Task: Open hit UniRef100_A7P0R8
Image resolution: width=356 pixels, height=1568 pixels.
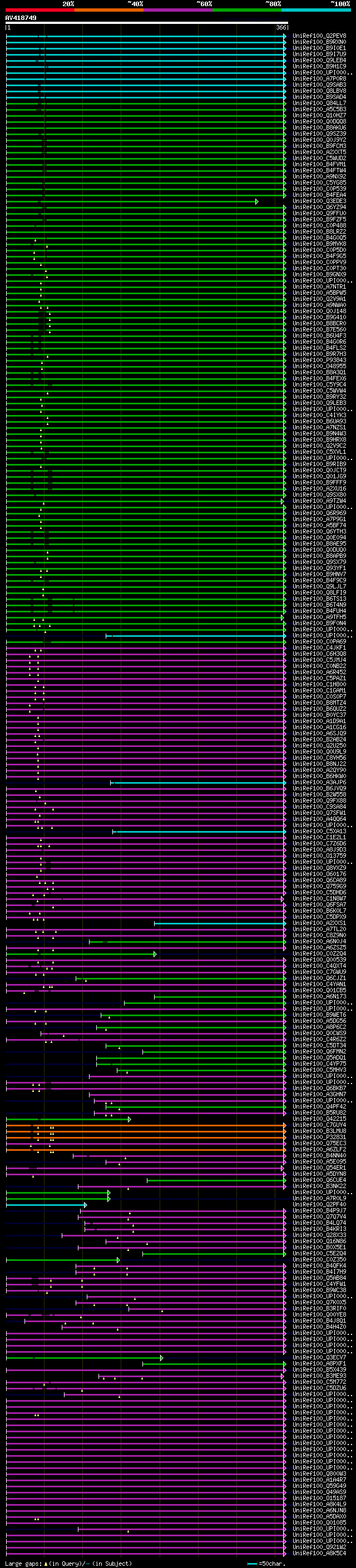Action: click(x=319, y=78)
